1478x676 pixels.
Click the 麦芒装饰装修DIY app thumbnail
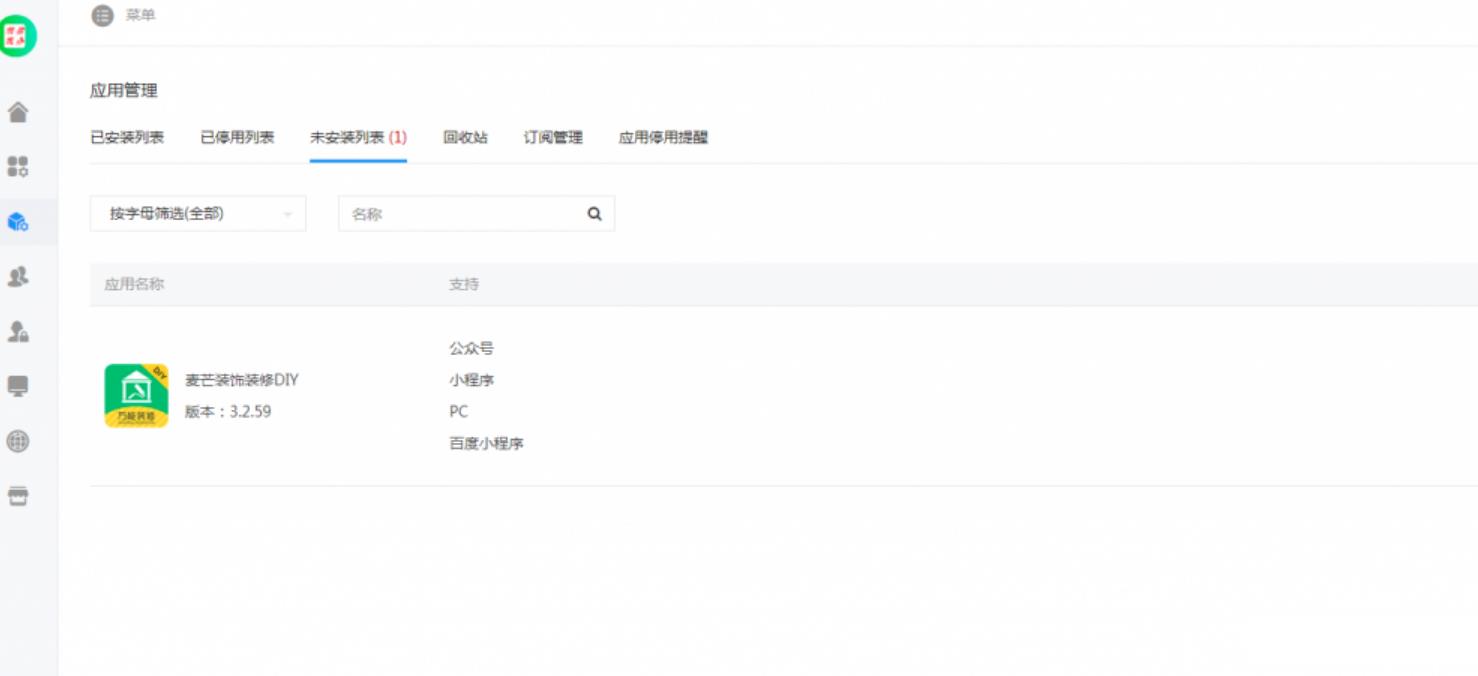click(x=136, y=396)
